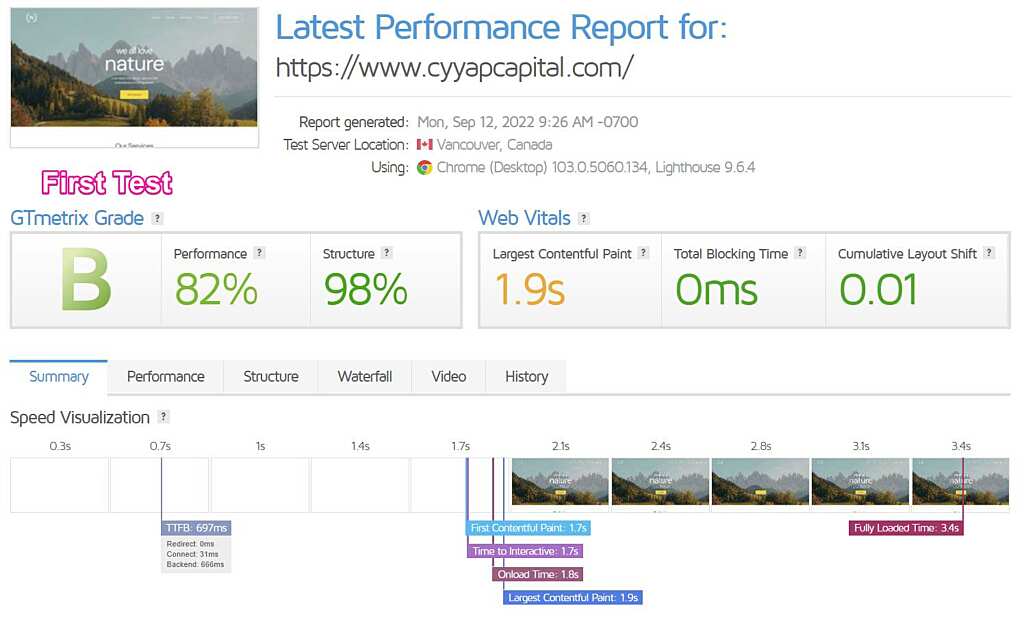Click the Chrome (Desktop) 103.0.5060.134 text
This screenshot has height=619, width=1024.
(x=543, y=168)
